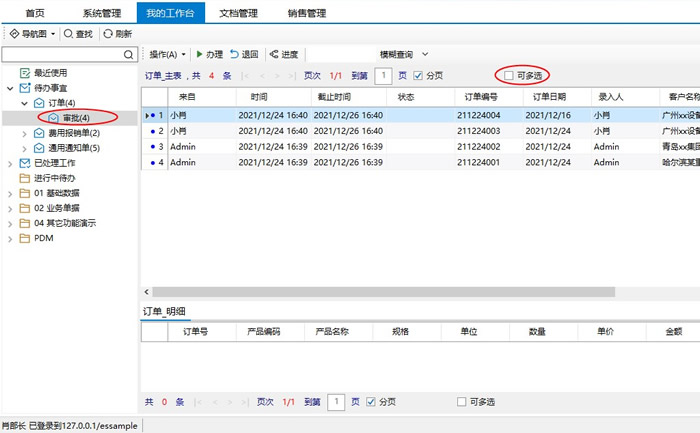Toggle the 分页 checkbox in the top pager
This screenshot has width=700, height=433.
pos(418,75)
